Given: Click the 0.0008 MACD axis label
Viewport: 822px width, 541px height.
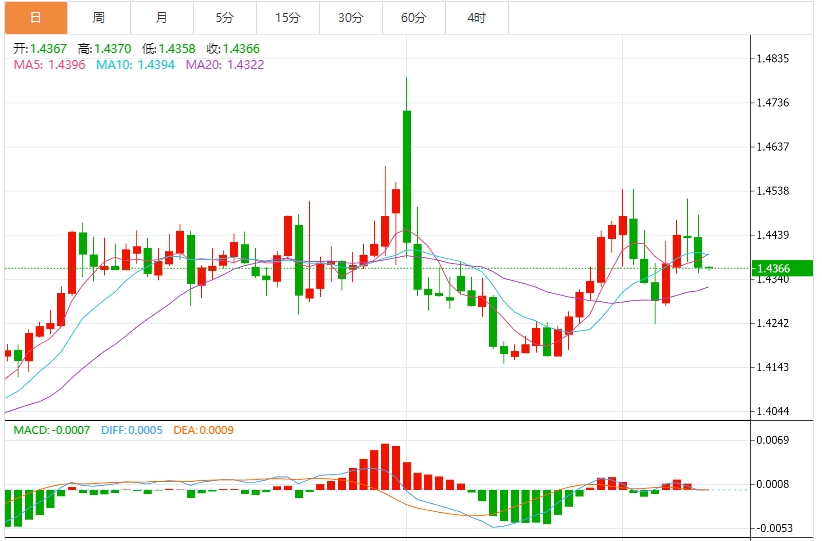Looking at the screenshot, I should click(x=773, y=484).
